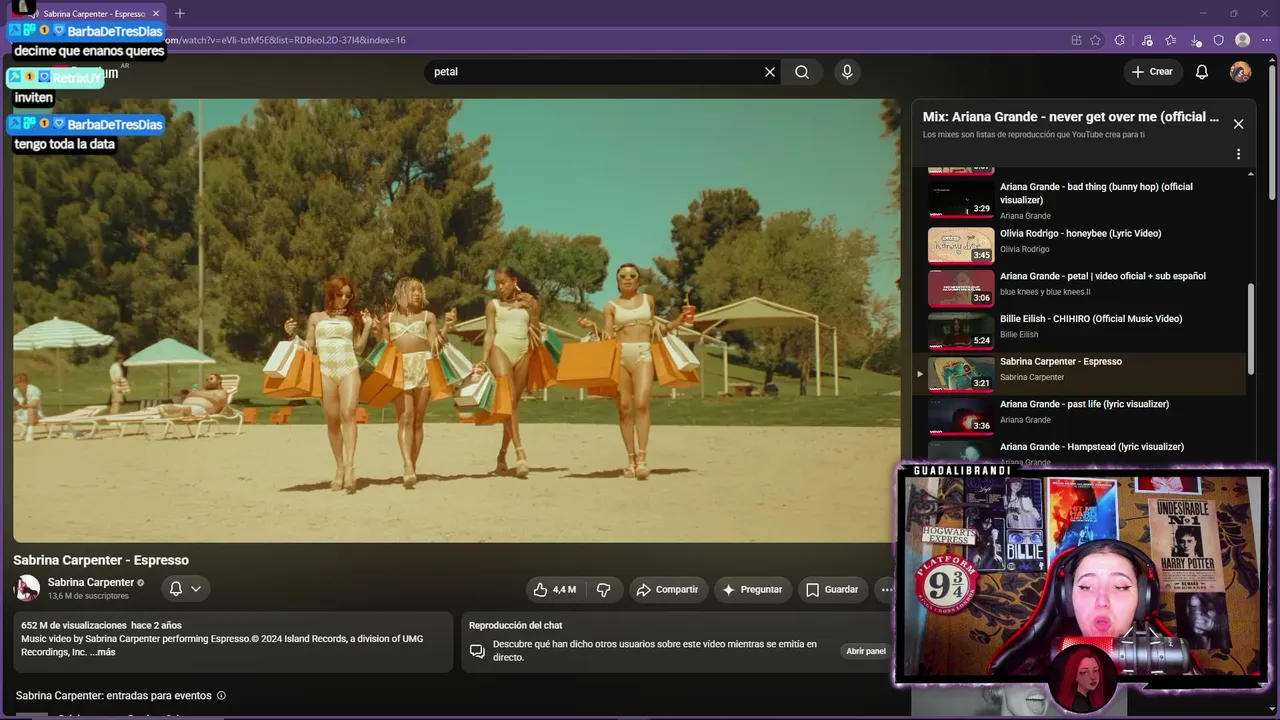Close the Sabrina Carpenter - Espresso tab
1280x720 pixels.
tap(156, 13)
